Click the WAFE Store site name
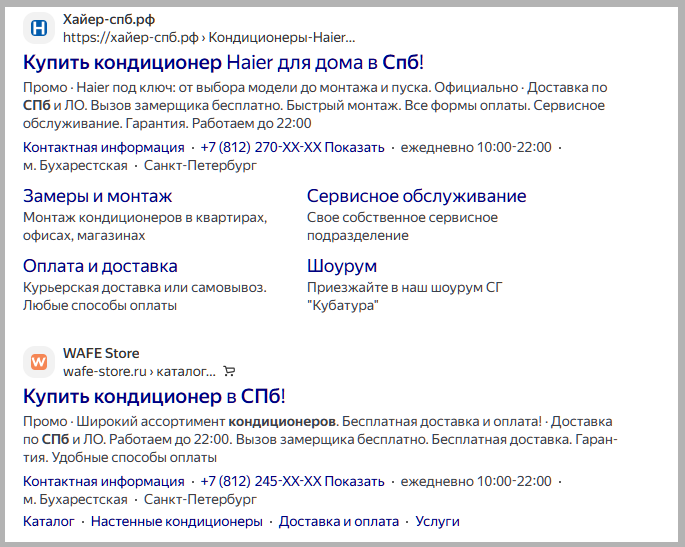Image resolution: width=685 pixels, height=547 pixels. pyautogui.click(x=101, y=353)
